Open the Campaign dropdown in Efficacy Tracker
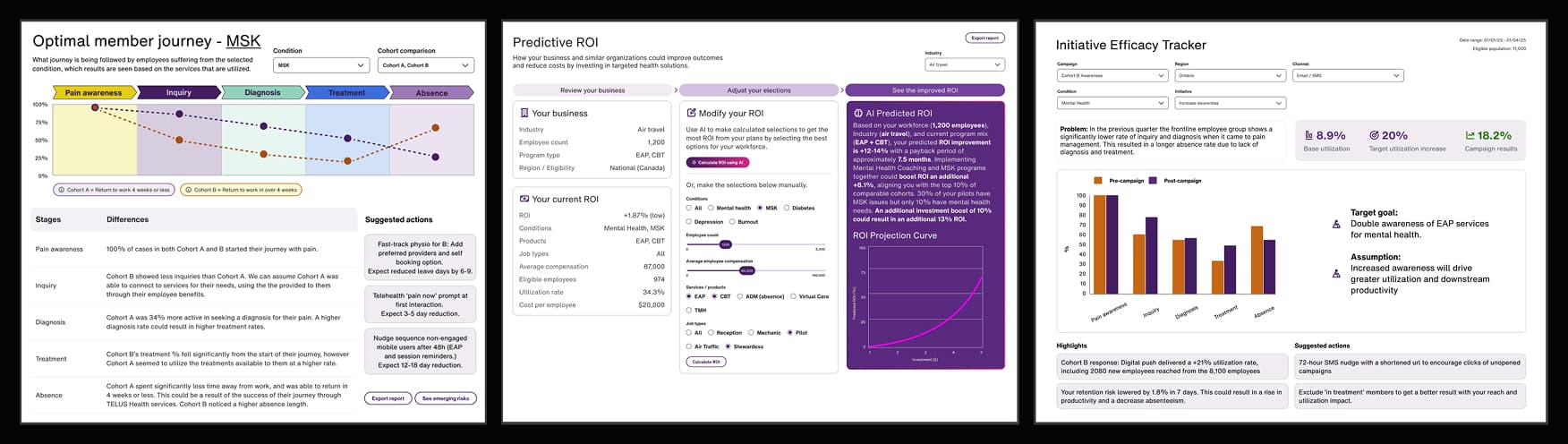Screen dimensions: 1568x444 (x=1112, y=75)
